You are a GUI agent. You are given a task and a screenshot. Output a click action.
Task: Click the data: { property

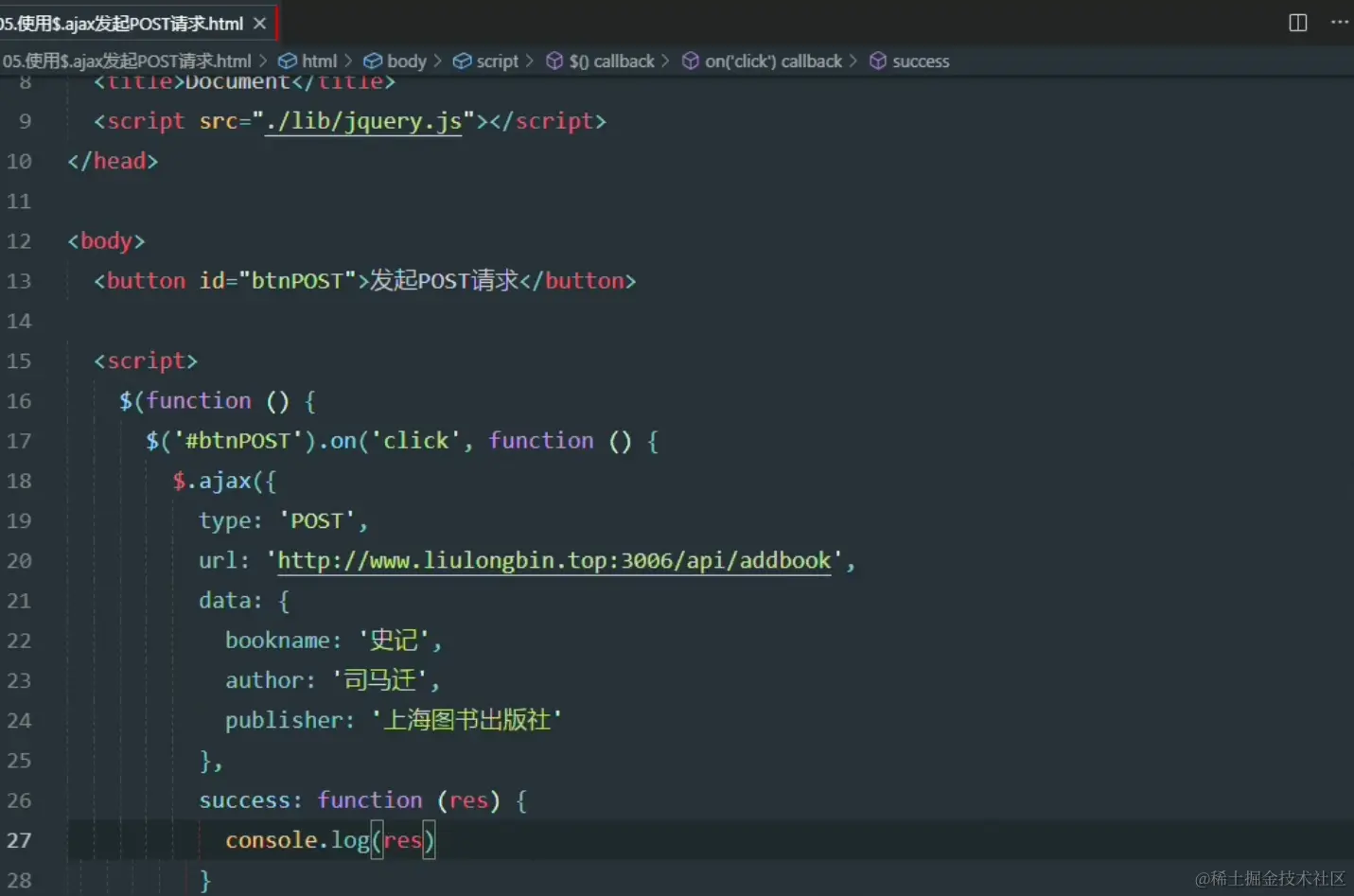point(244,601)
